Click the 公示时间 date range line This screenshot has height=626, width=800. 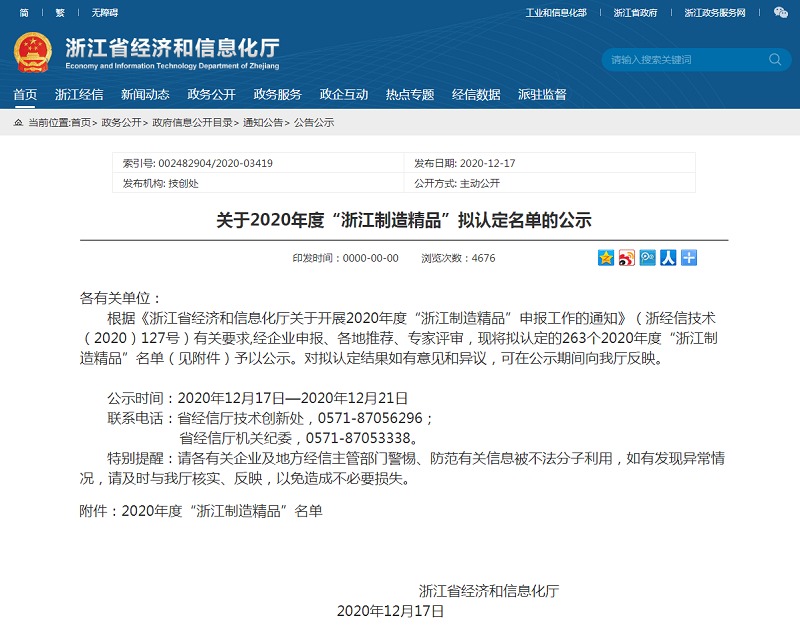pyautogui.click(x=257, y=398)
